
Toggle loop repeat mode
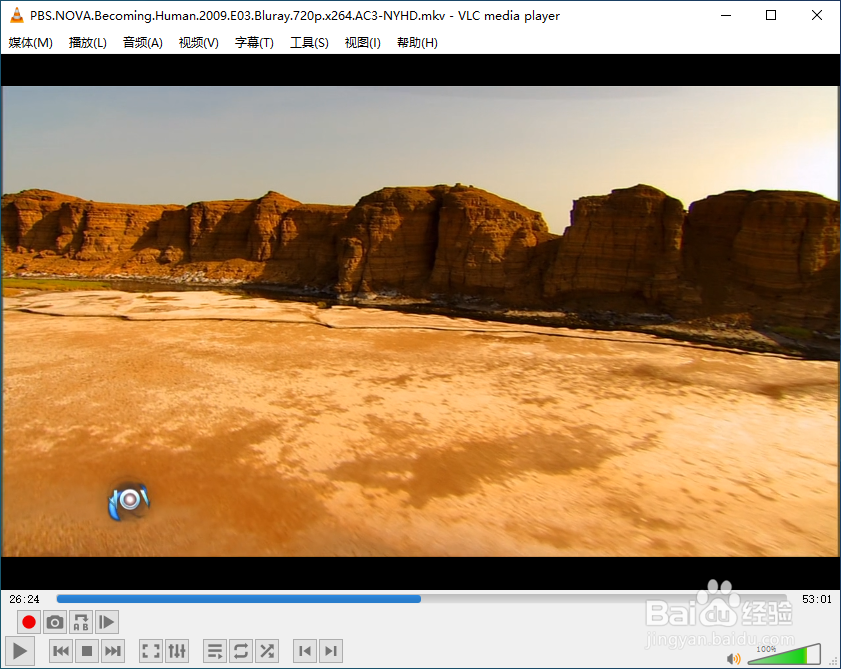(x=241, y=651)
